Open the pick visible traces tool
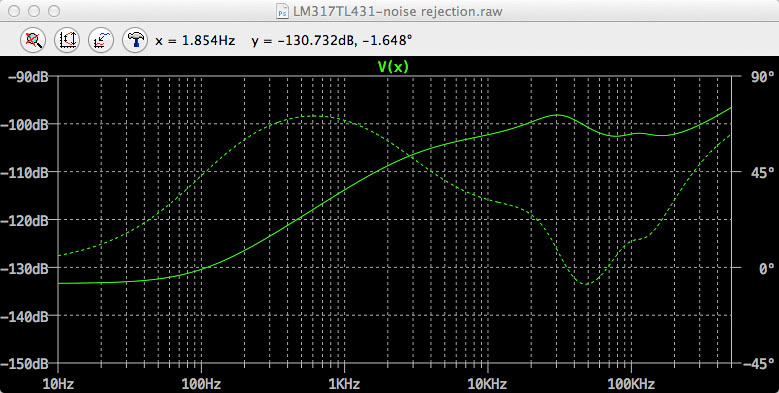 tap(101, 40)
